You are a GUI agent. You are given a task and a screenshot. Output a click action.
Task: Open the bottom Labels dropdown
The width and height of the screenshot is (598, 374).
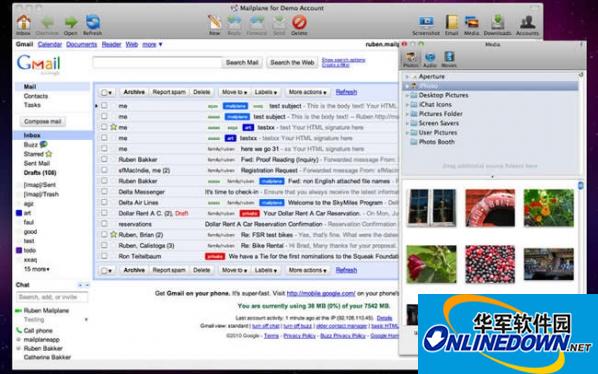[x=265, y=270]
